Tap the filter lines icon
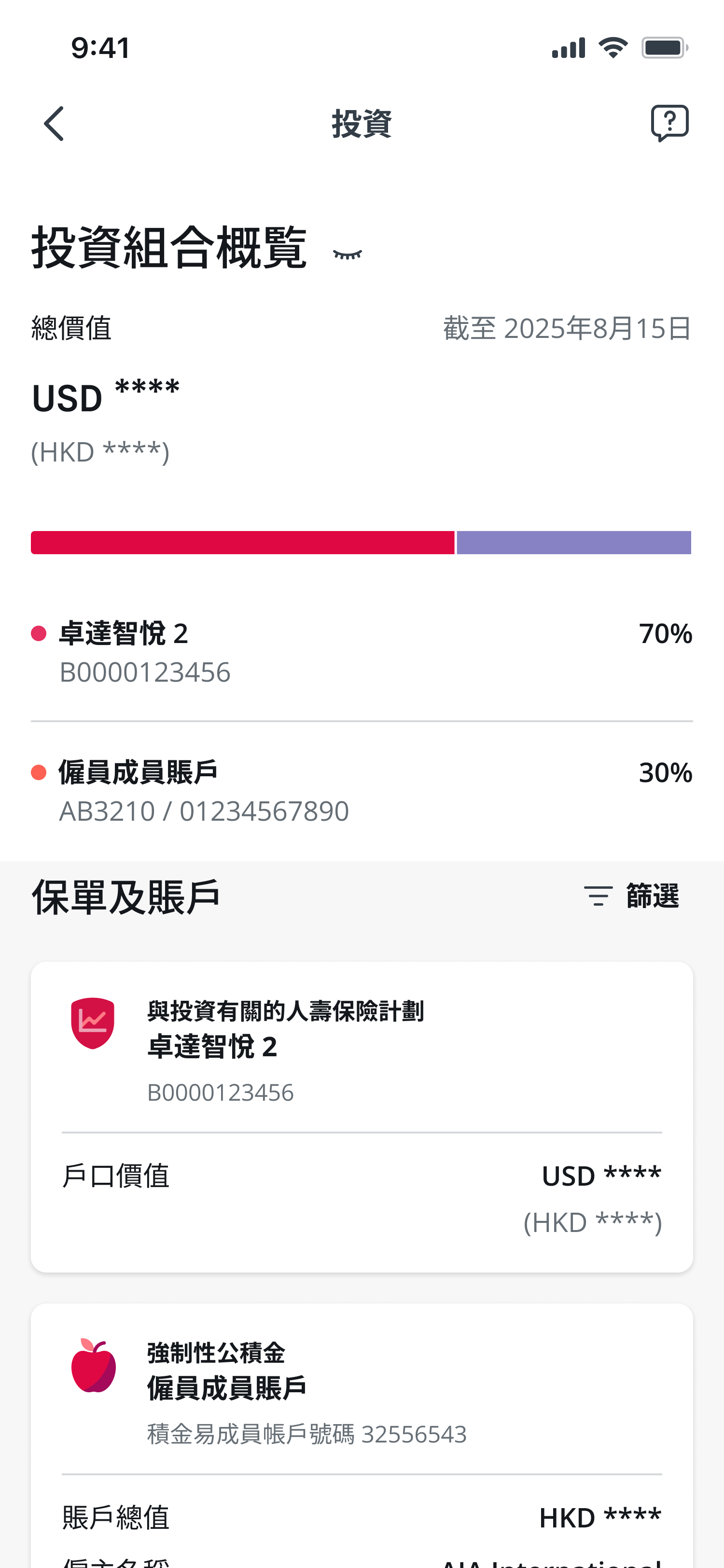 (x=598, y=896)
